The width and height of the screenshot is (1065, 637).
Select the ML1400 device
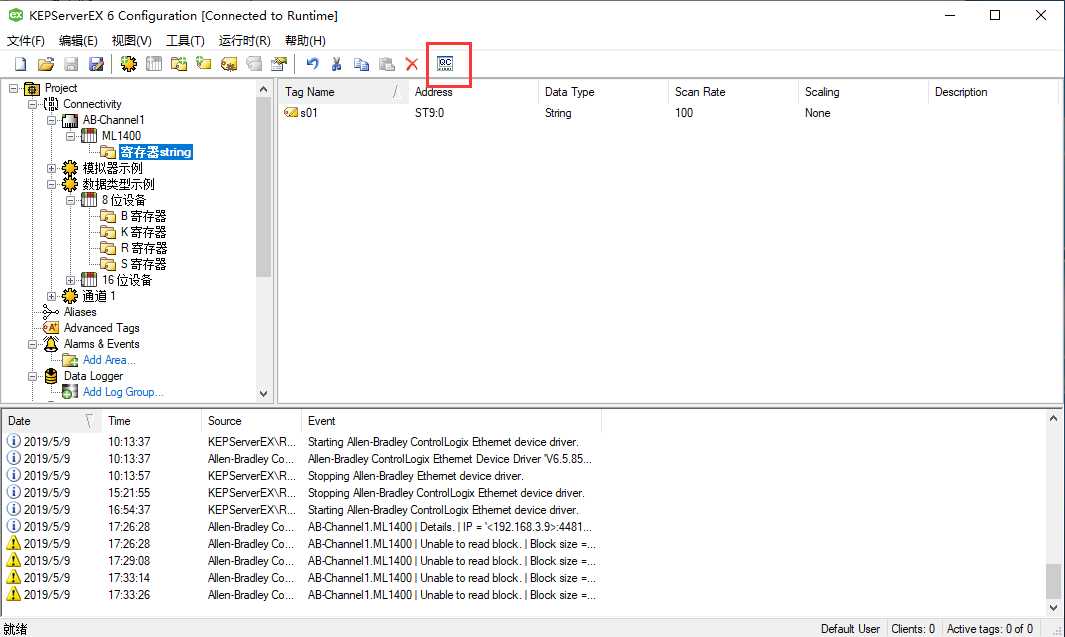tap(122, 136)
